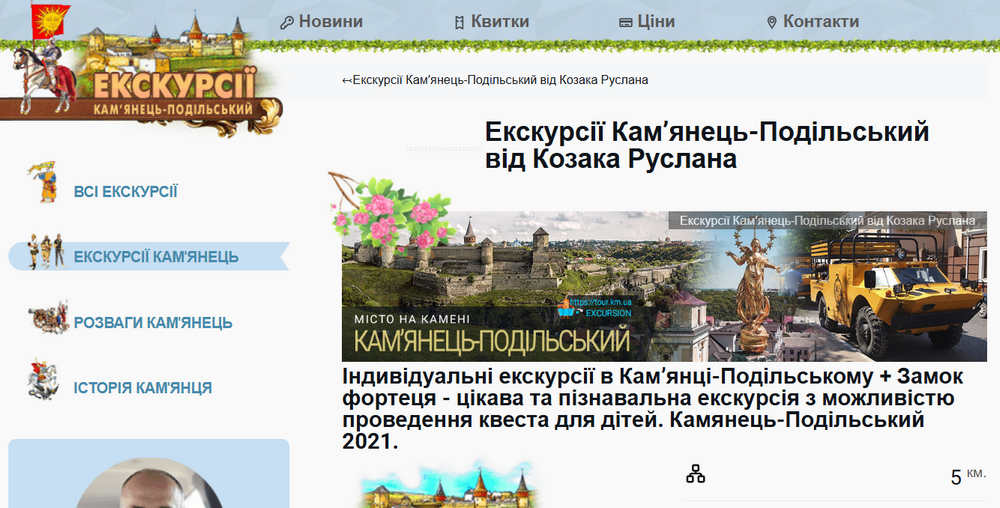Click the Екскурсії Кам'янець-Подільський site logo
The width and height of the screenshot is (1000, 508).
140,70
